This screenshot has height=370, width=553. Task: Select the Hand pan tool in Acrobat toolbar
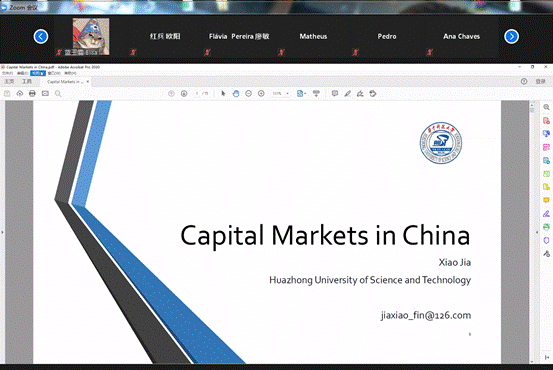coord(236,93)
